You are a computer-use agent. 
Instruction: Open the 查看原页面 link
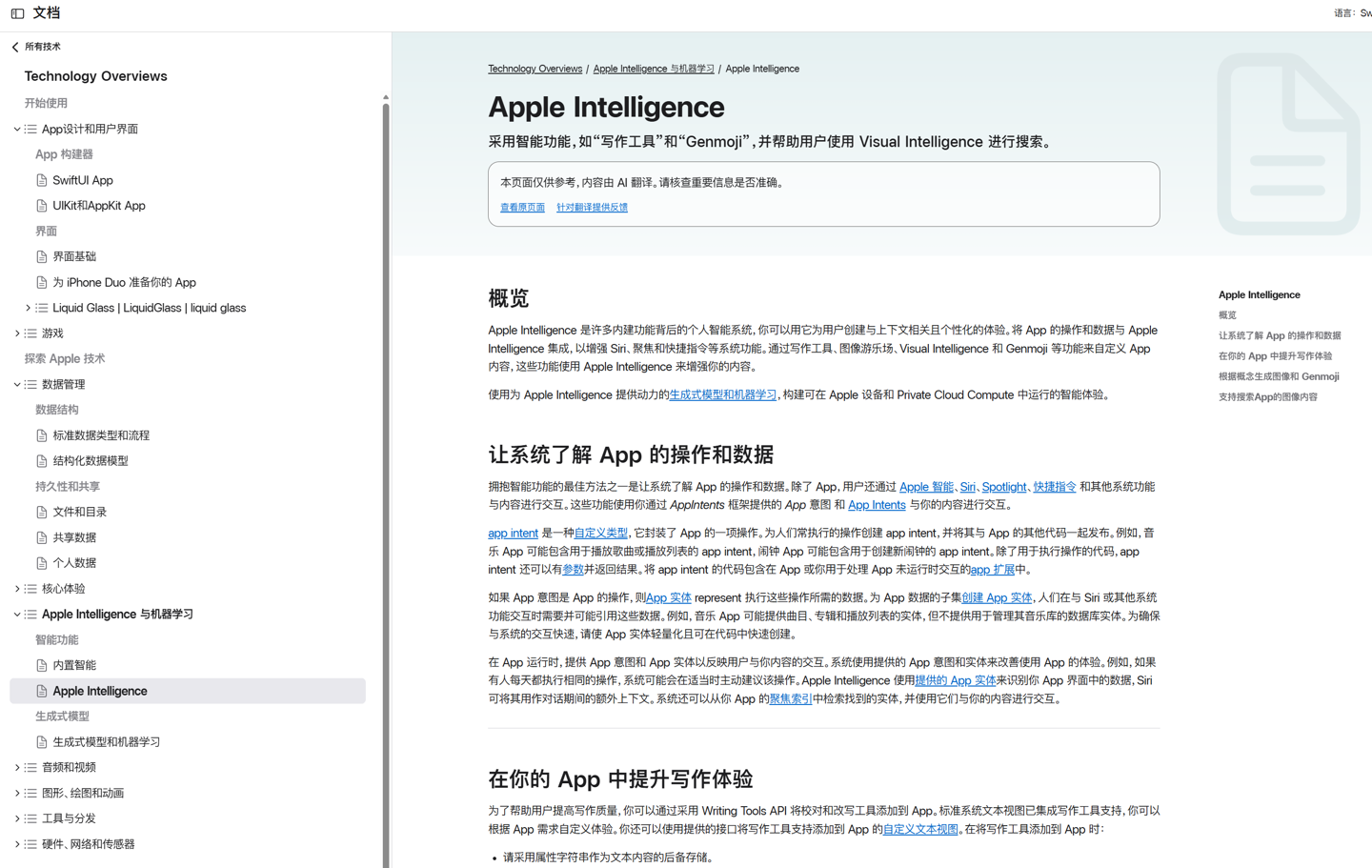click(522, 208)
